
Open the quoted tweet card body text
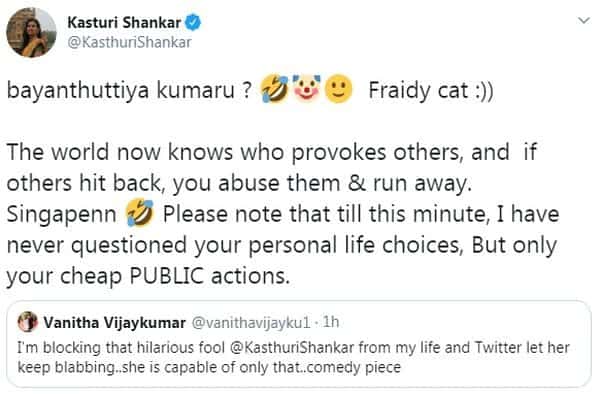pyautogui.click(x=293, y=358)
